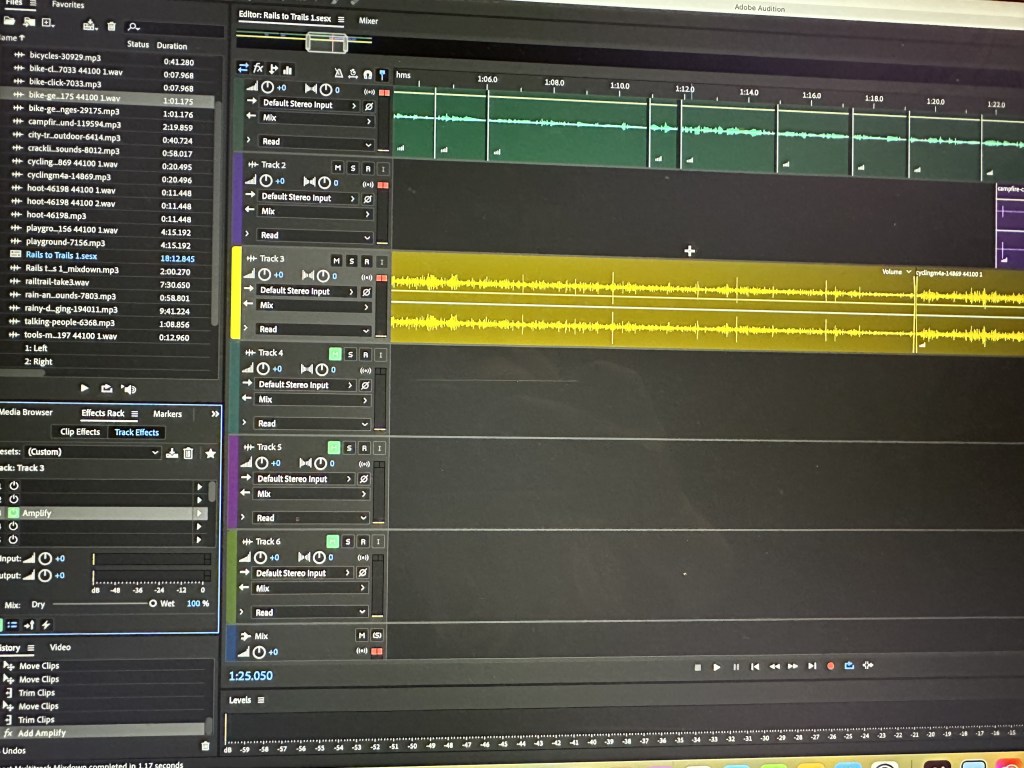Save the effects preset with the download icon

[x=172, y=453]
